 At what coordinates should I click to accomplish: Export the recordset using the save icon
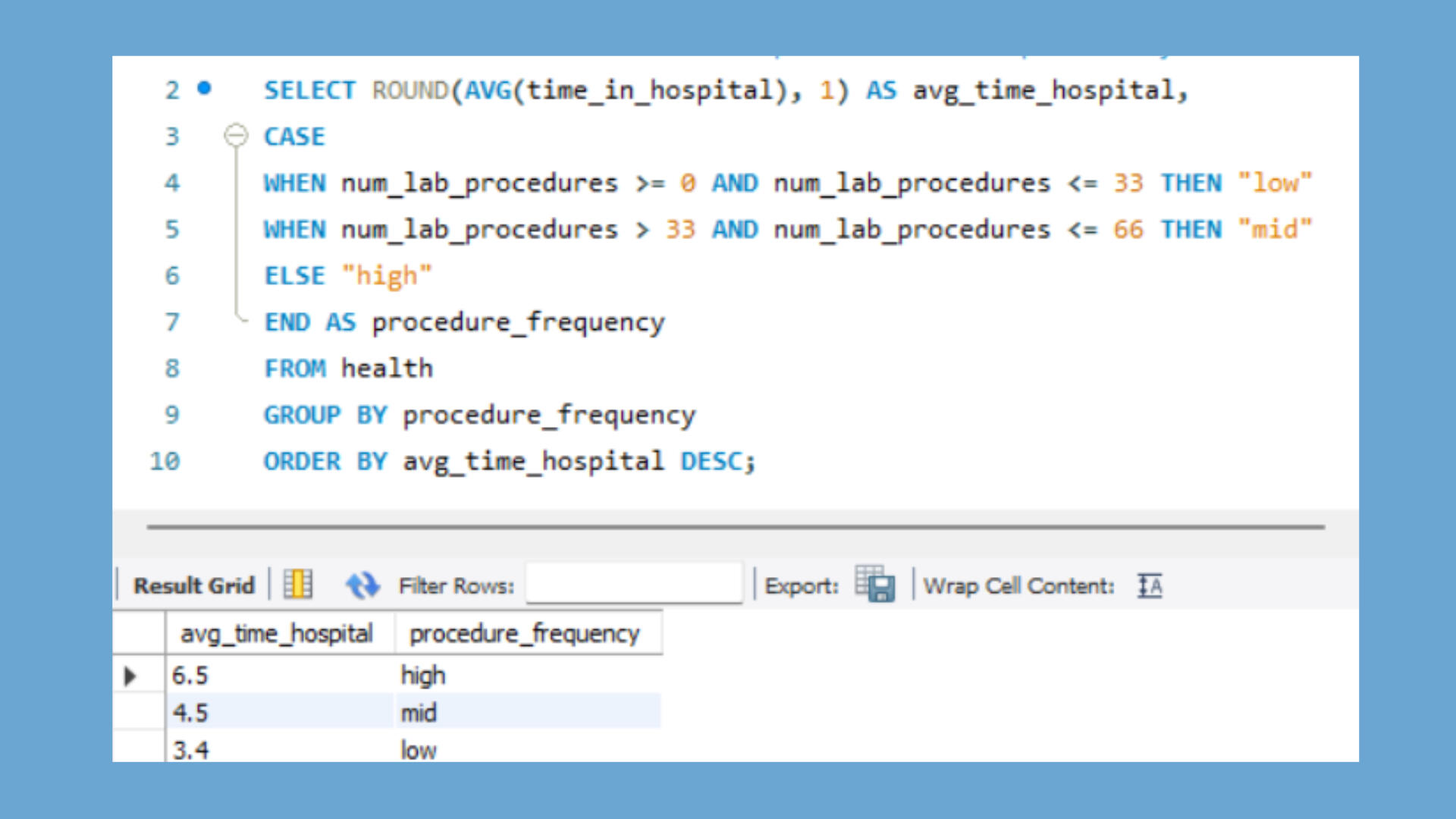click(875, 585)
